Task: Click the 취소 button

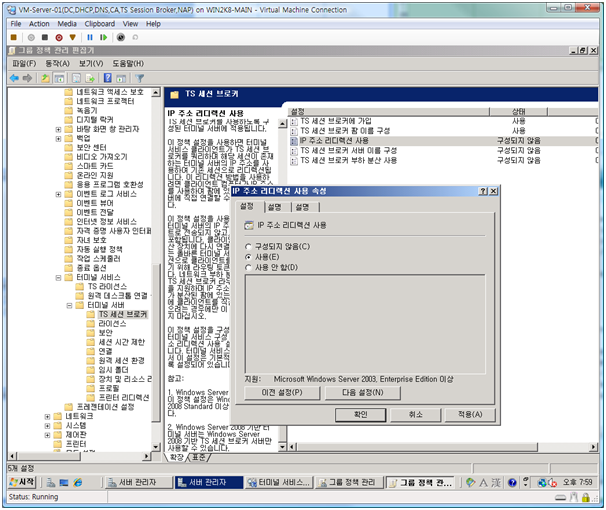Action: point(415,415)
